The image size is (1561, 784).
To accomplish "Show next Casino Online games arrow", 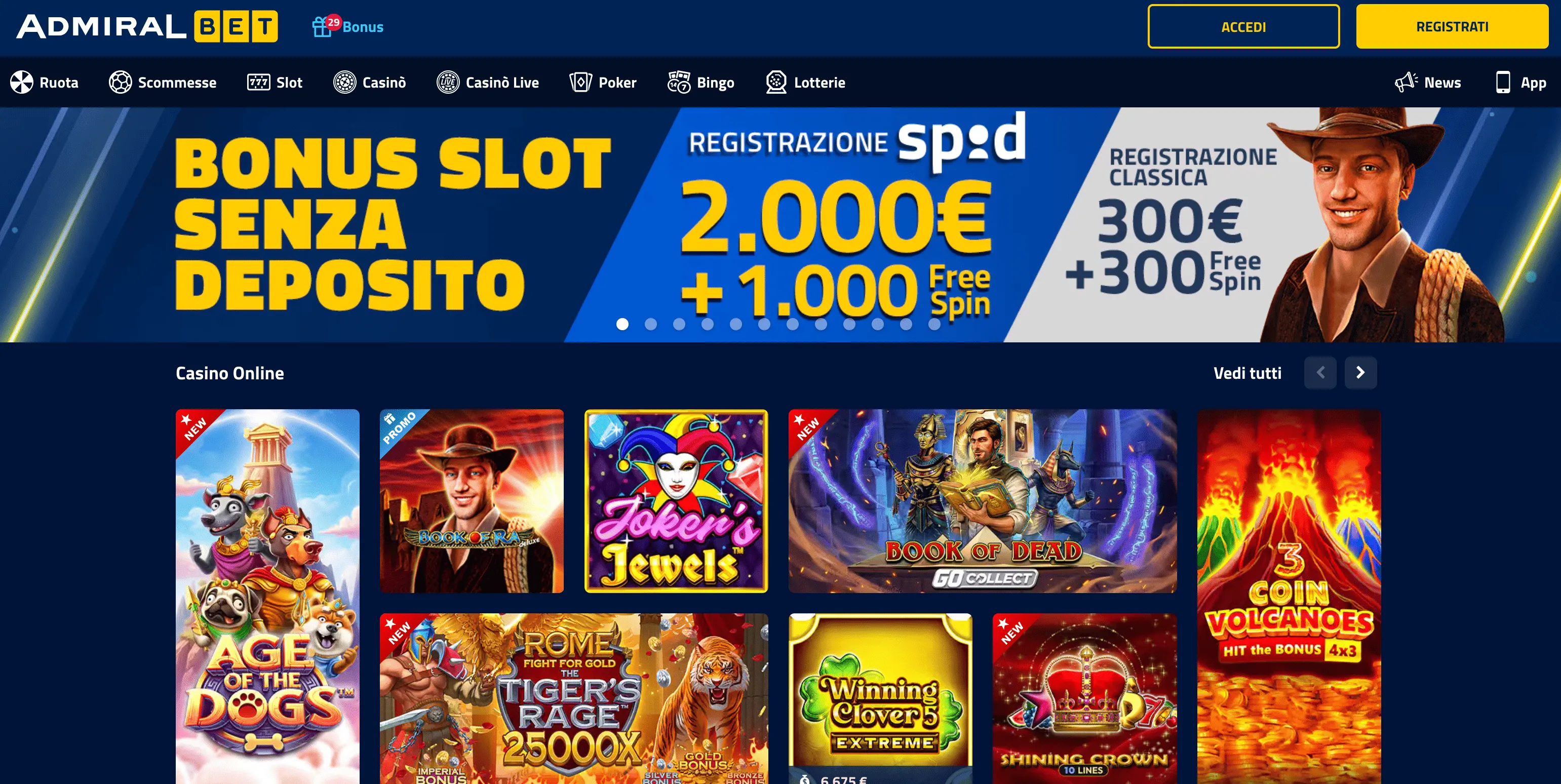I will coord(1360,373).
